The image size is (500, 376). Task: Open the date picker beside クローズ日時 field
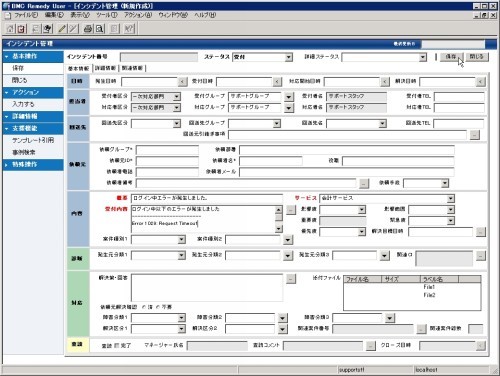(480, 346)
